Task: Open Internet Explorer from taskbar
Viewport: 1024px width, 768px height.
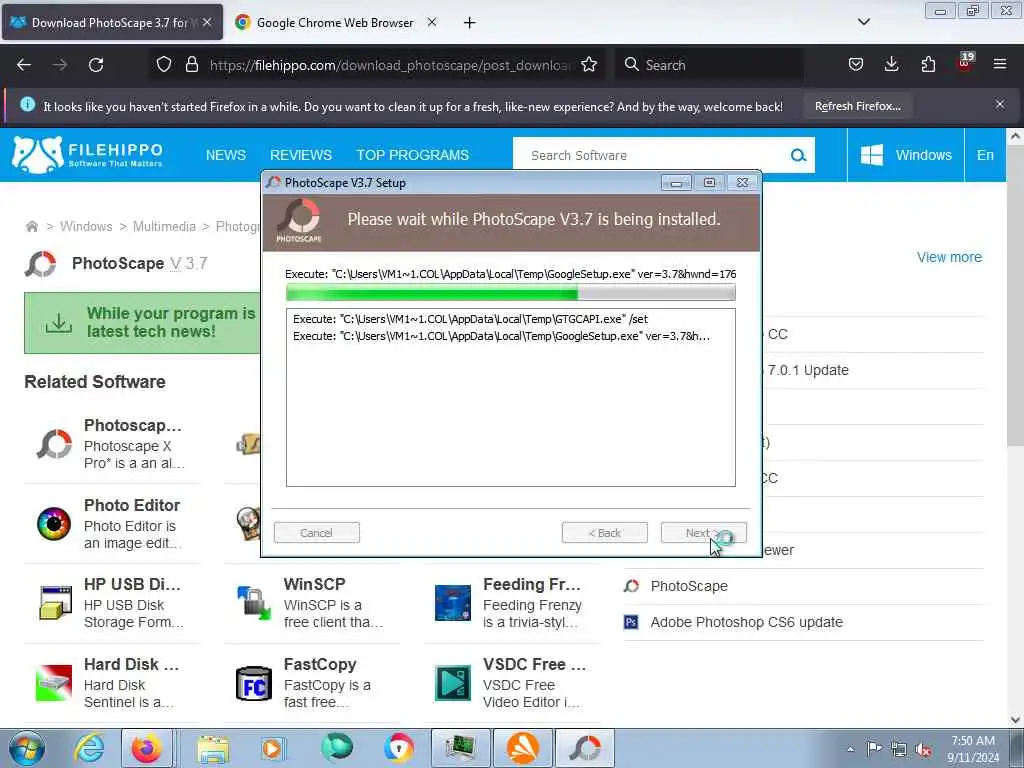Action: [89, 748]
